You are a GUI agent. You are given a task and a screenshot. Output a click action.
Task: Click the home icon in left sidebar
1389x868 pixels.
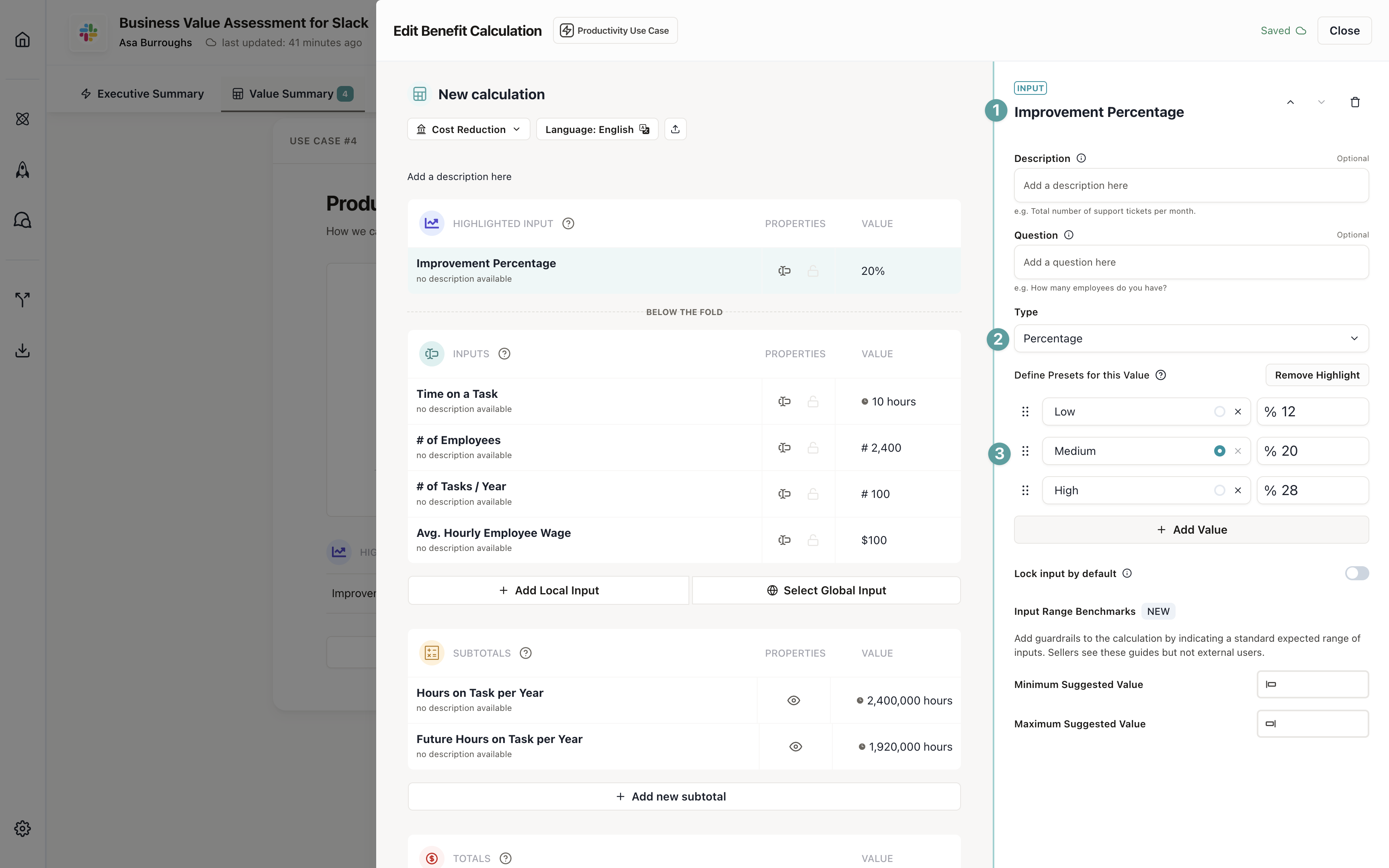tap(23, 40)
